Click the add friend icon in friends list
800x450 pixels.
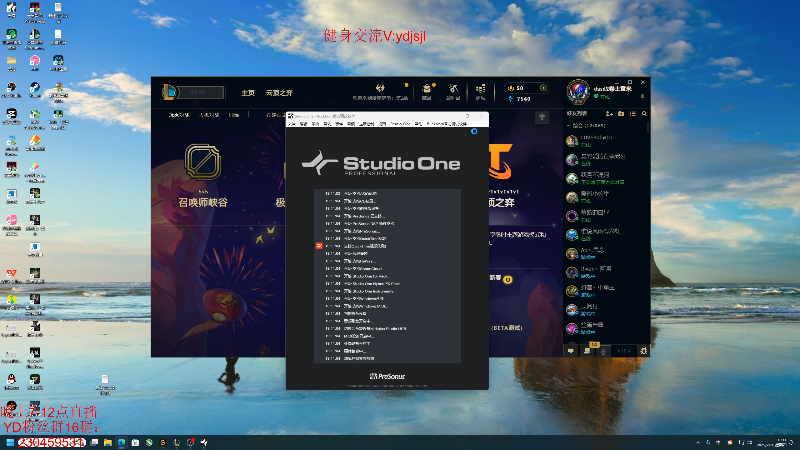pyautogui.click(x=609, y=114)
